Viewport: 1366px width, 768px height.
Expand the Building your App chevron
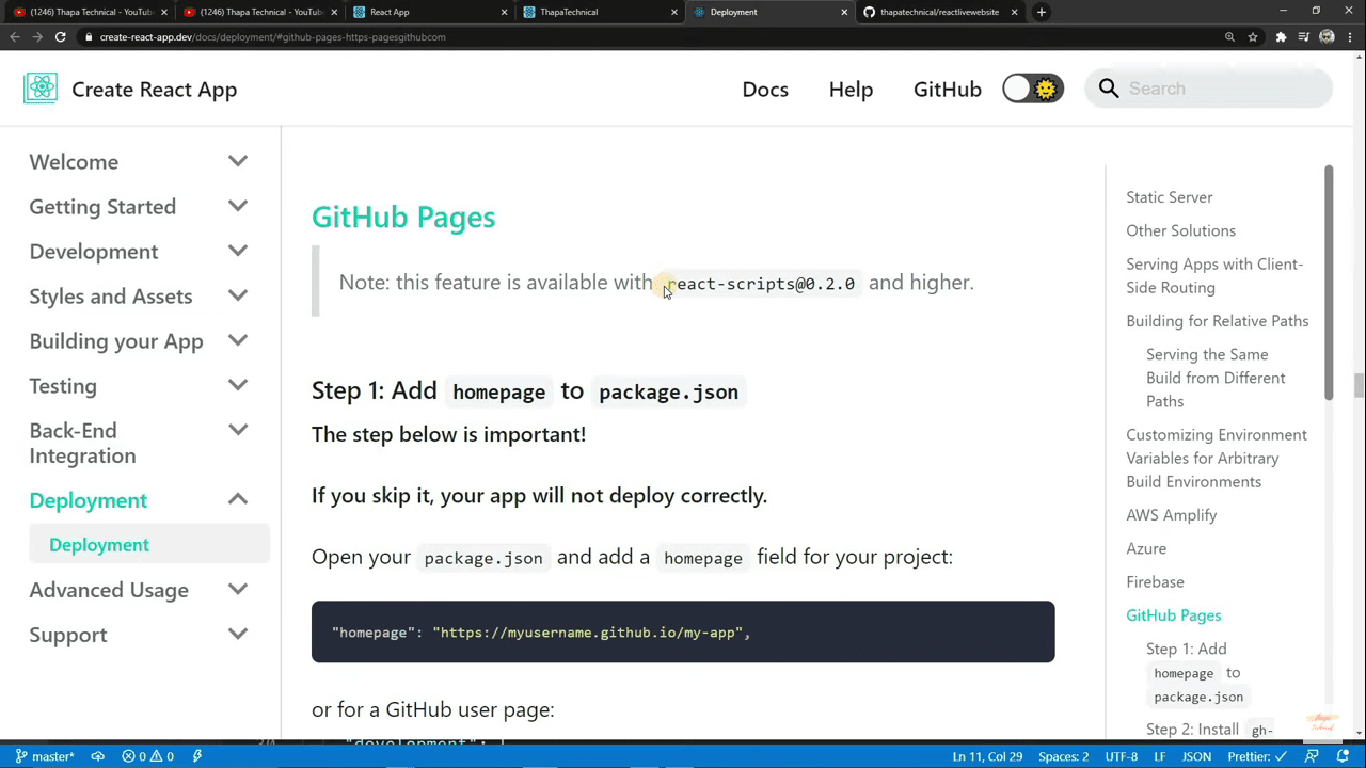click(238, 341)
